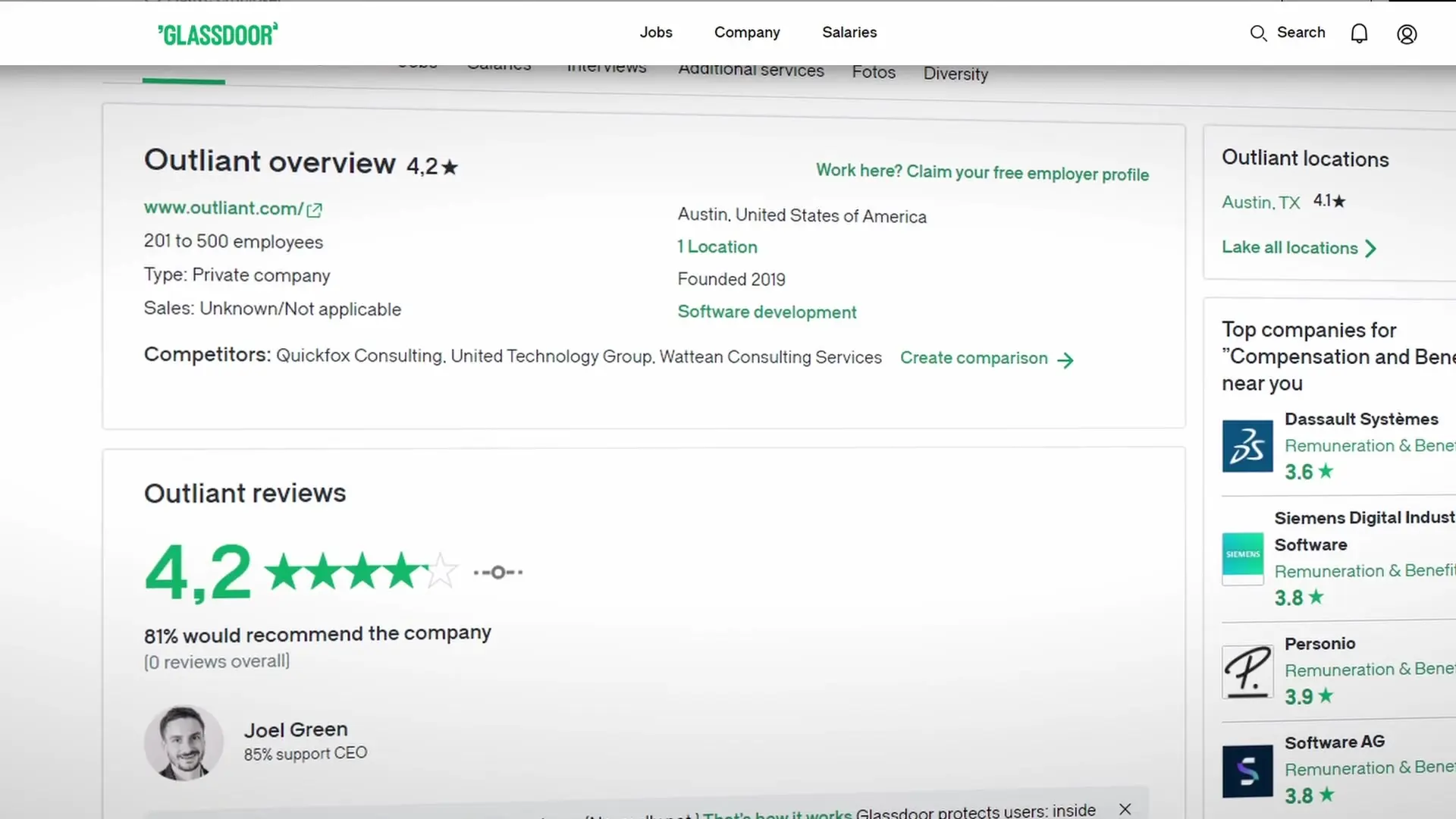Click the Glassdoor logo

pyautogui.click(x=218, y=34)
